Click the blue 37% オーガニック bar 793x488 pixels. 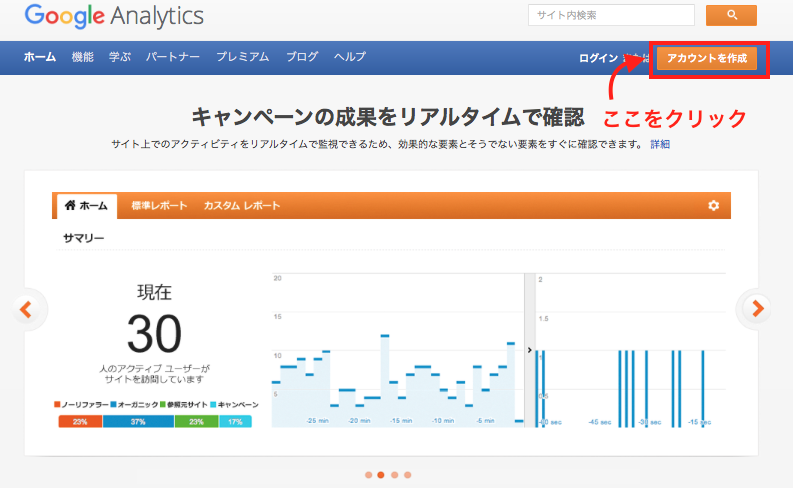pyautogui.click(x=138, y=422)
